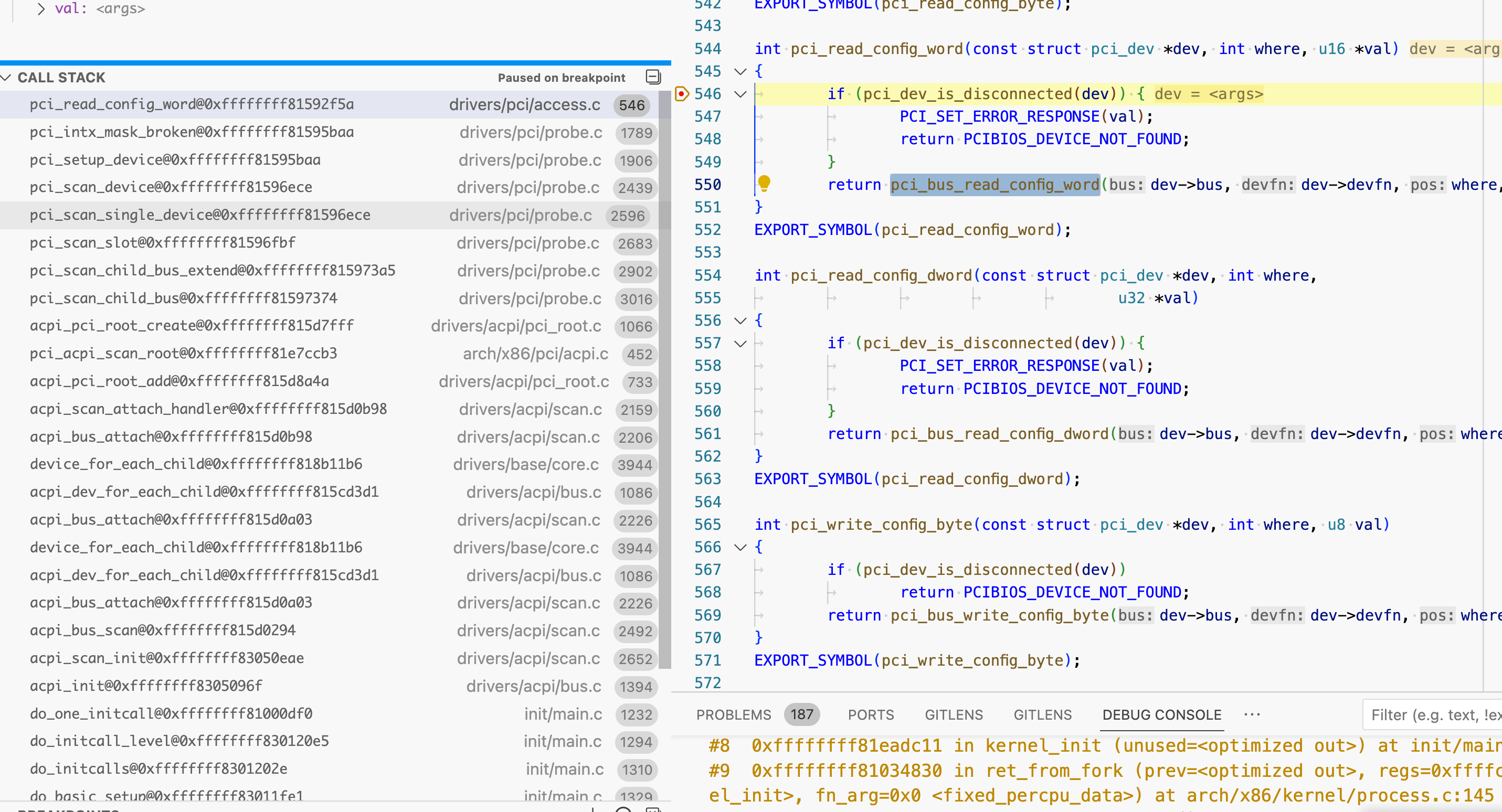This screenshot has width=1502, height=812.
Task: Open the lightbulb code action on line 550
Action: click(x=764, y=184)
